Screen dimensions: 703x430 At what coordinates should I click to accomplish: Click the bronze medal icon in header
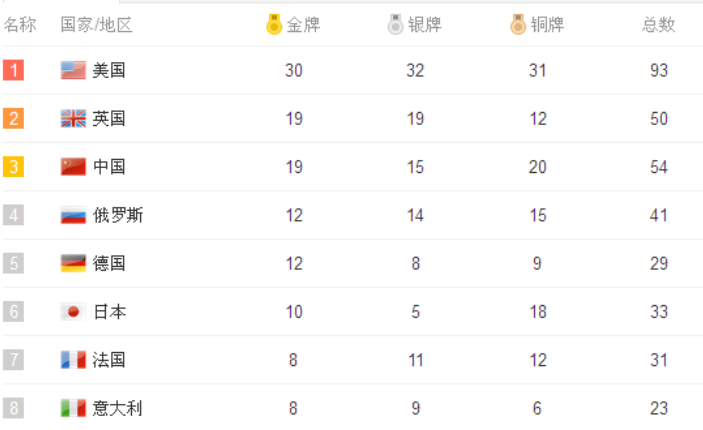pyautogui.click(x=517, y=25)
